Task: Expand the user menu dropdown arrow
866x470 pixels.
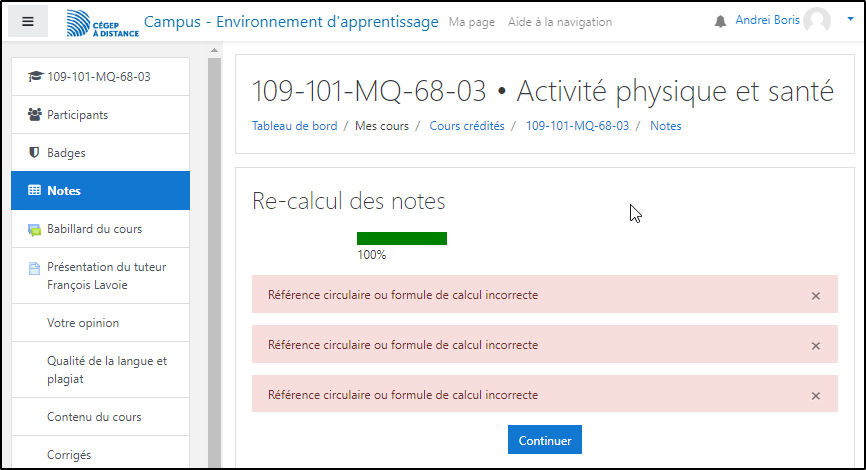Action: (850, 19)
